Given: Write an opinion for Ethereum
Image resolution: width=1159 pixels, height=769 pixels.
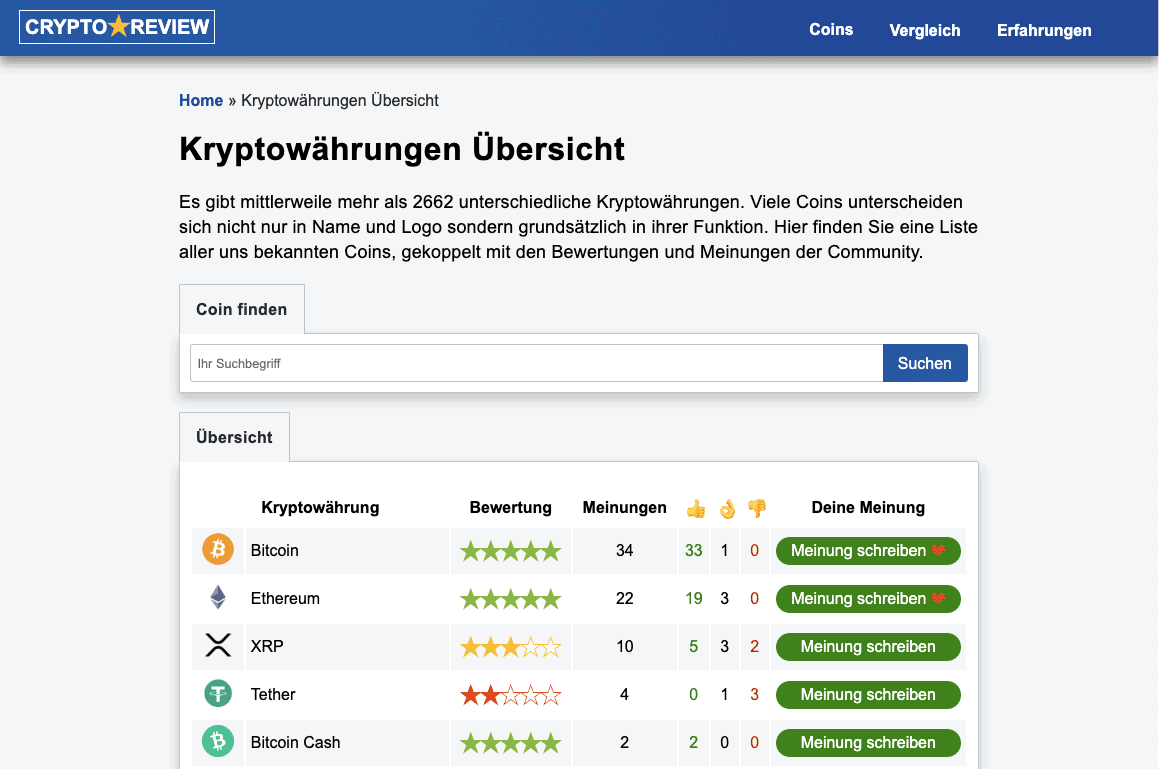Looking at the screenshot, I should point(868,599).
